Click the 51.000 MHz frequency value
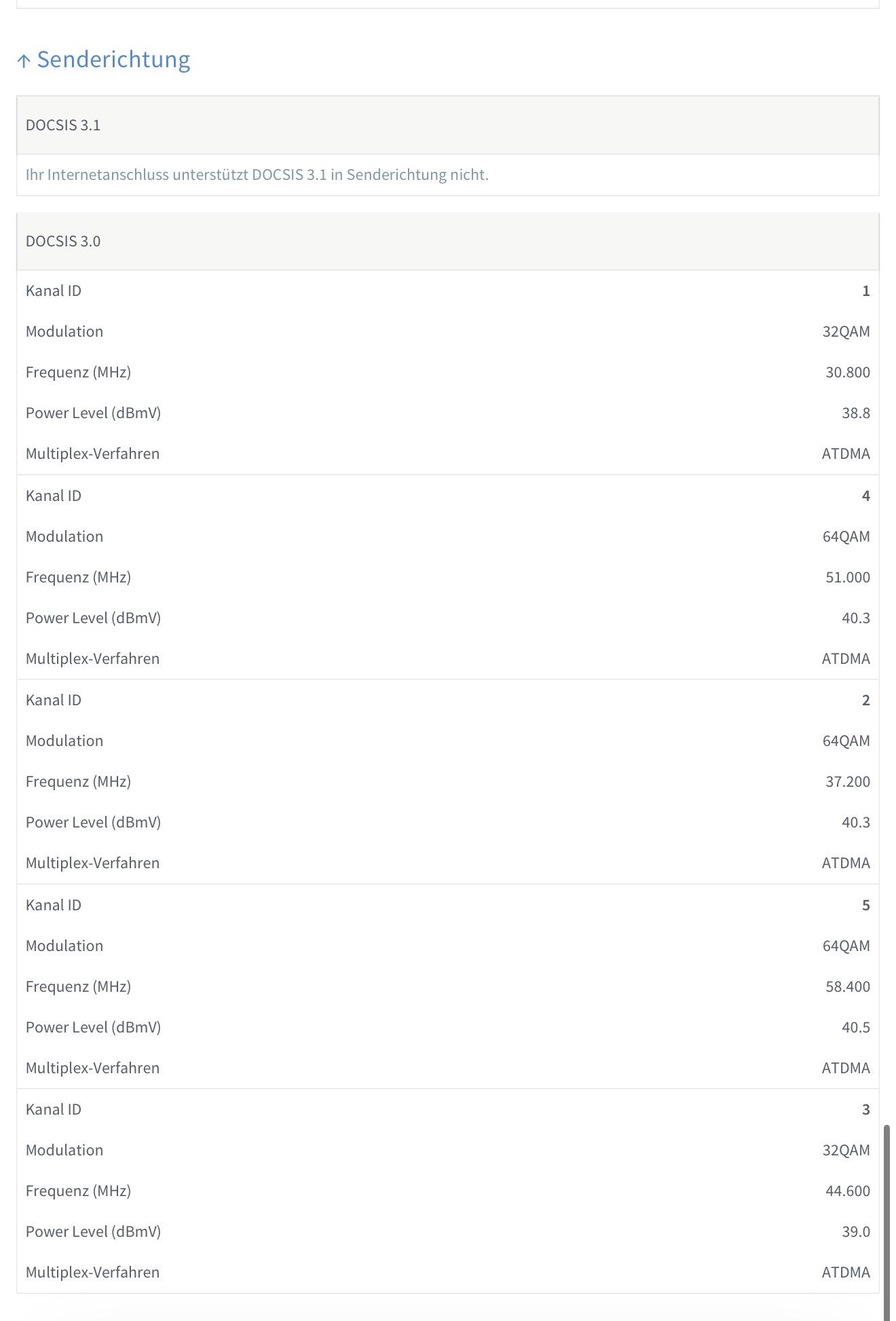 (x=847, y=577)
